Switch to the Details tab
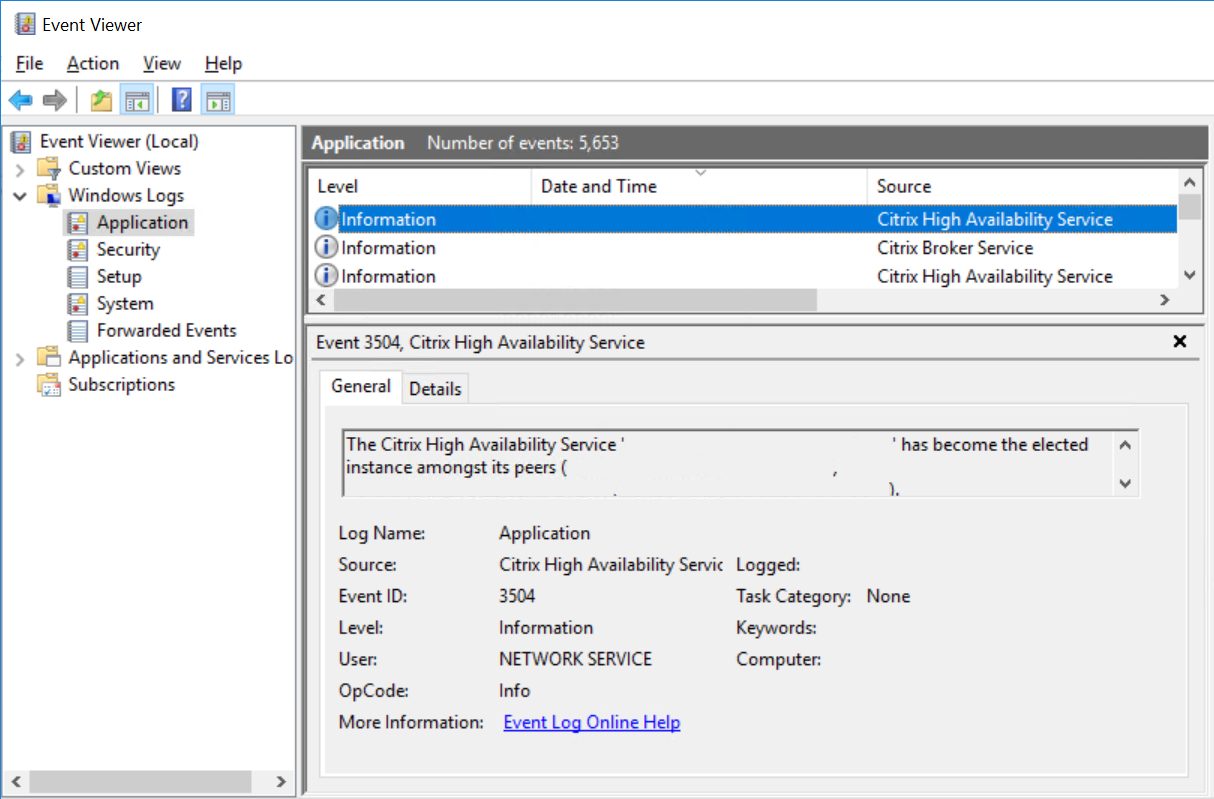Image resolution: width=1214 pixels, height=799 pixels. (435, 389)
